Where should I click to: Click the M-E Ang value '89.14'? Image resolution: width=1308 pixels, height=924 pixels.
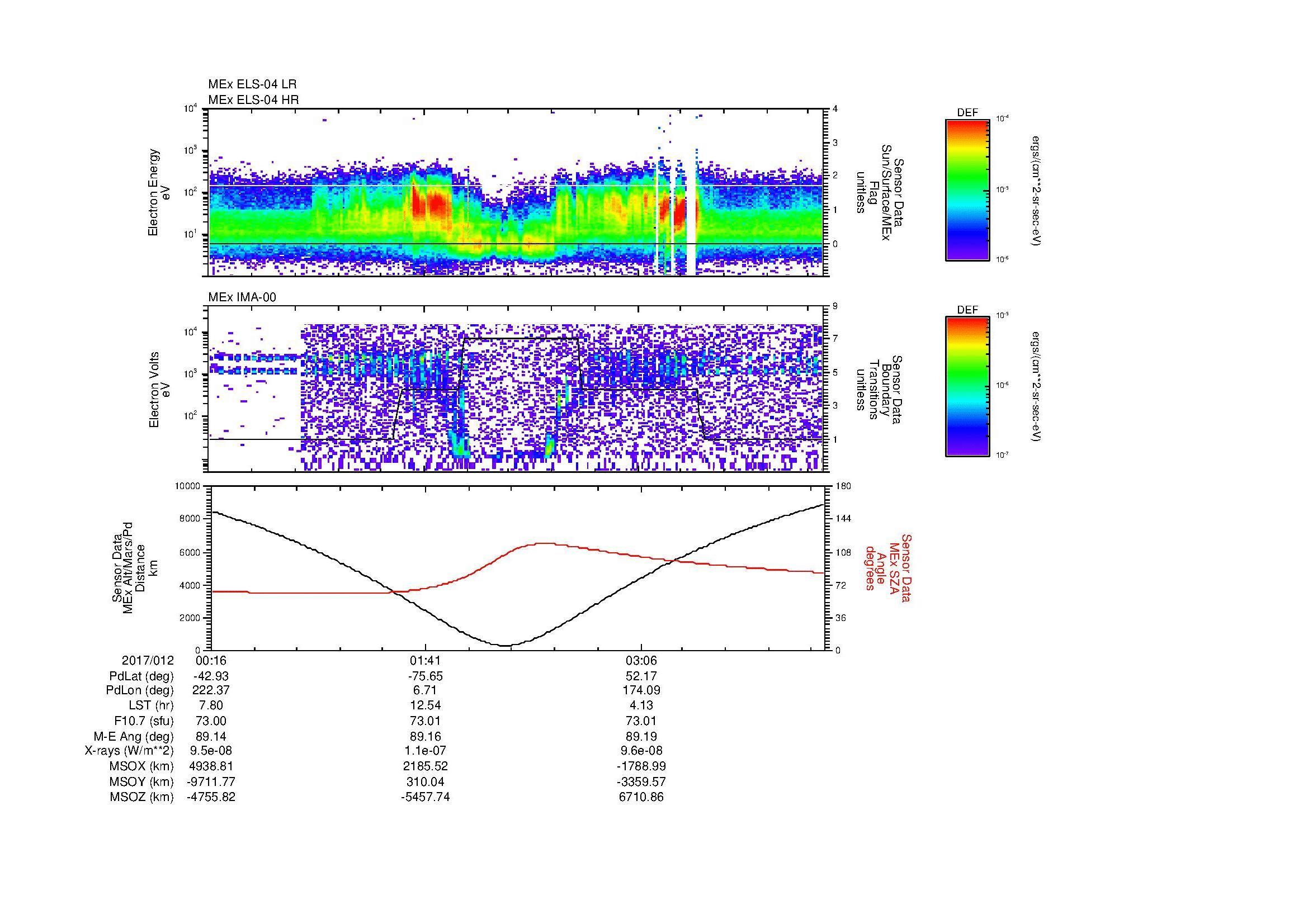point(211,736)
